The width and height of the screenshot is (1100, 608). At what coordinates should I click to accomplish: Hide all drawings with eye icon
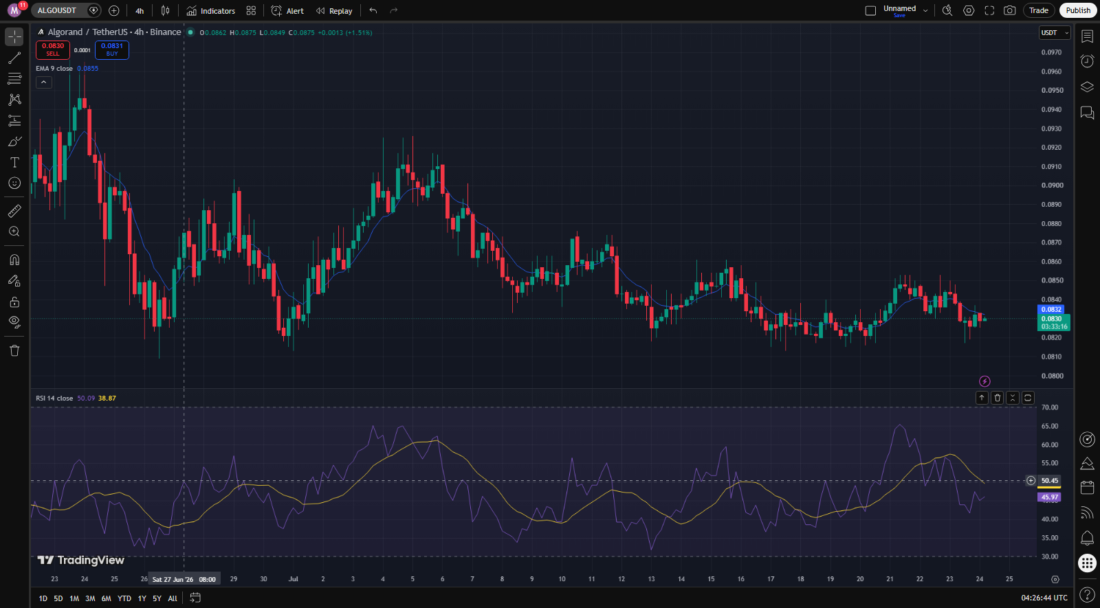(15, 322)
